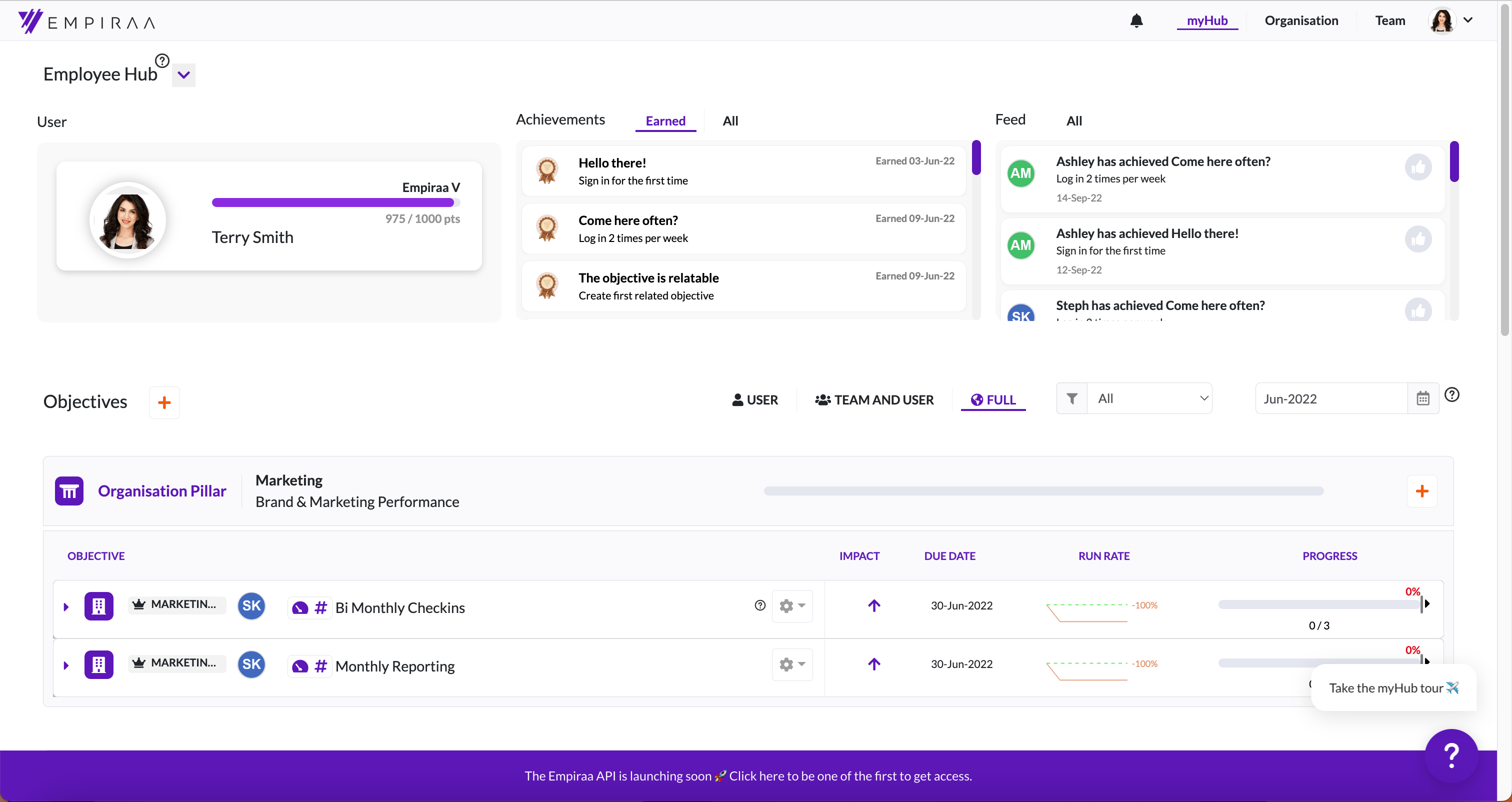Open settings gear for Bi Monthly Checkins
The image size is (1512, 802).
[x=791, y=605]
